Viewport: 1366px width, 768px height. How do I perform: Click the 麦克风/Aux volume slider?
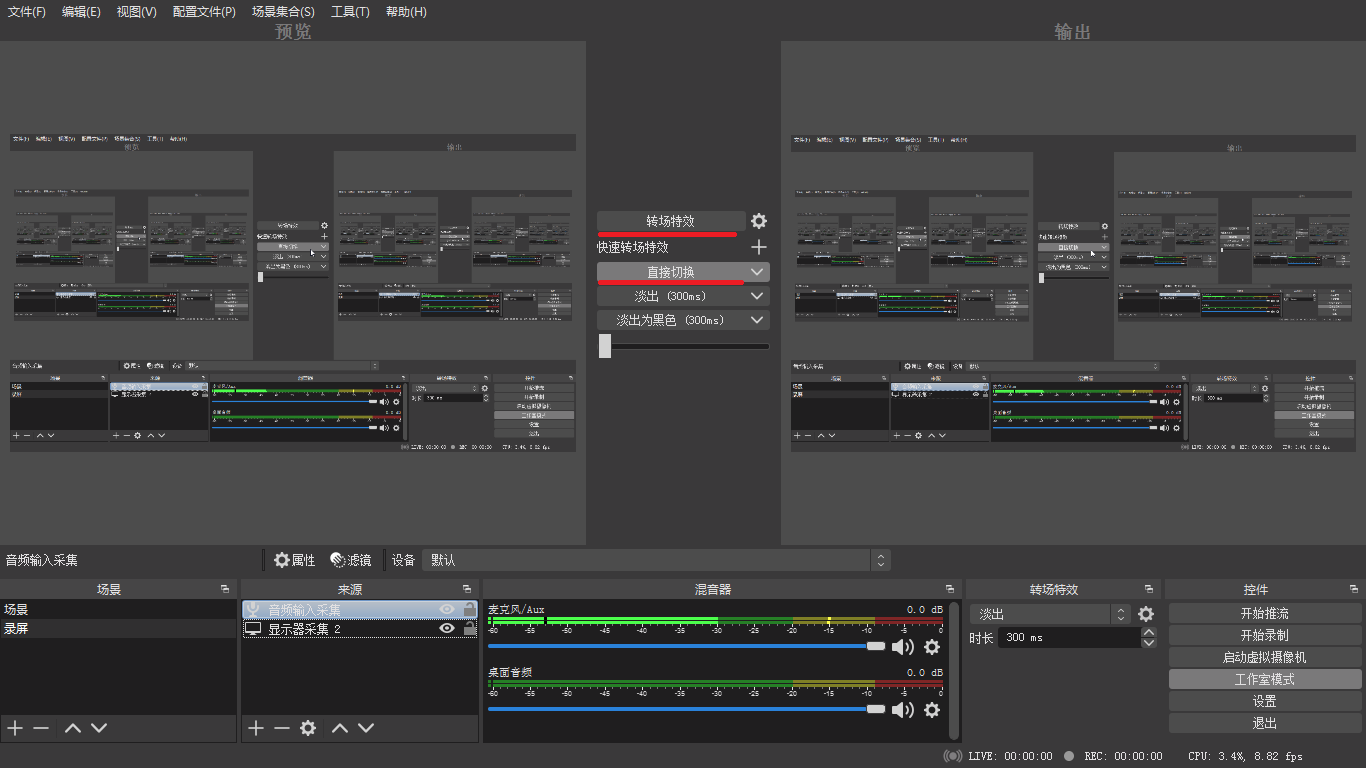680,647
